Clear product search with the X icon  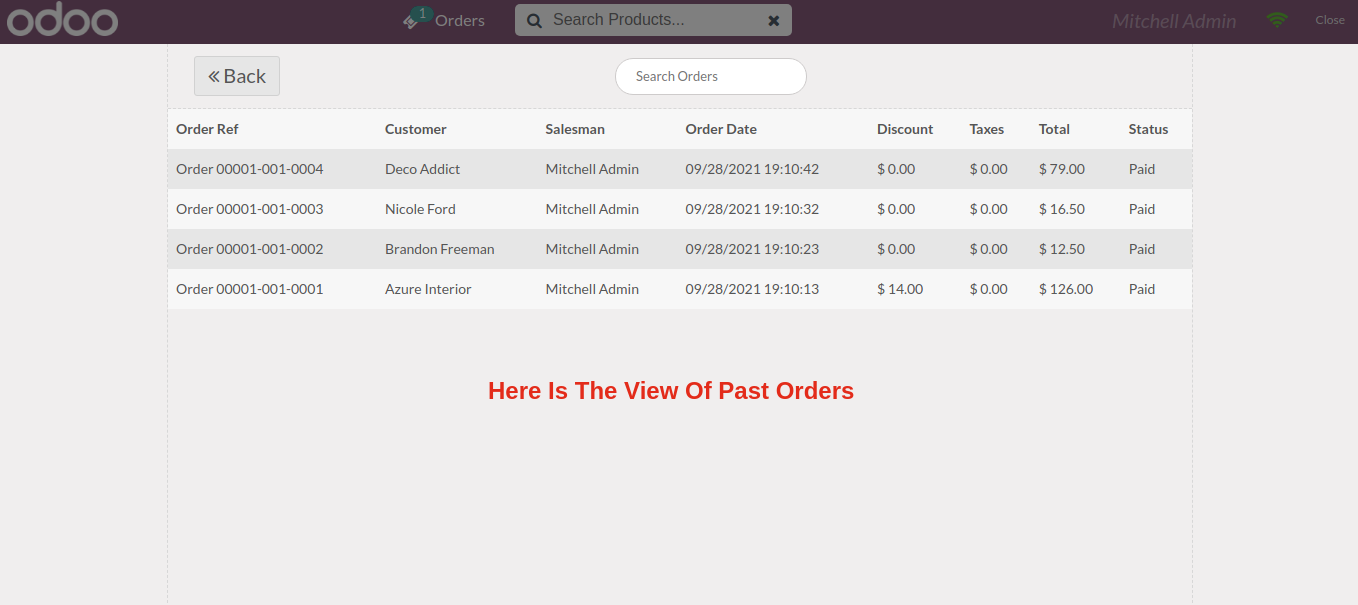(773, 20)
